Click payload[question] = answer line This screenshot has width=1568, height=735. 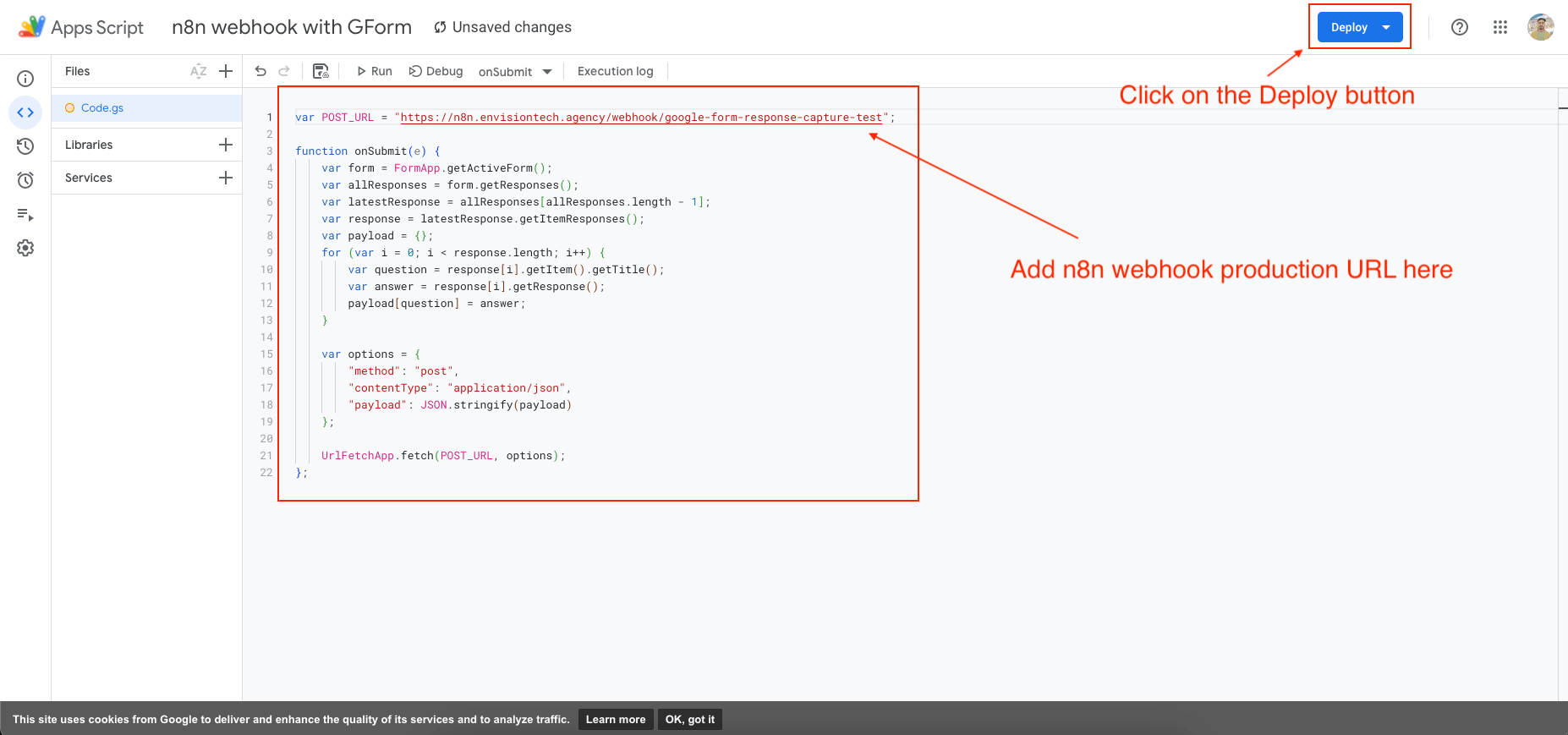[436, 304]
